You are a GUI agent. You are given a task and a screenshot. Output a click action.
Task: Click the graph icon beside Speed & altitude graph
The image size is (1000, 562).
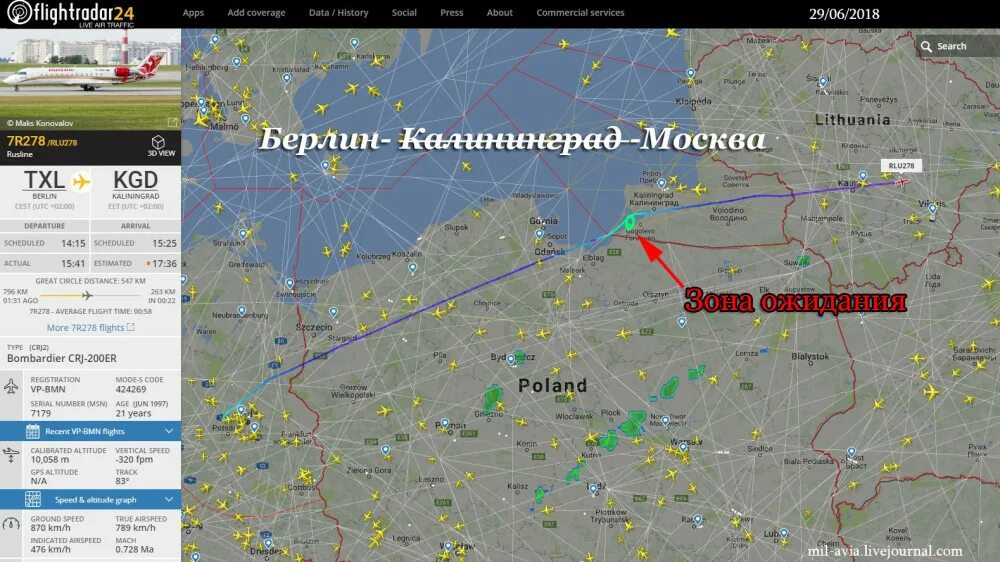tap(33, 499)
